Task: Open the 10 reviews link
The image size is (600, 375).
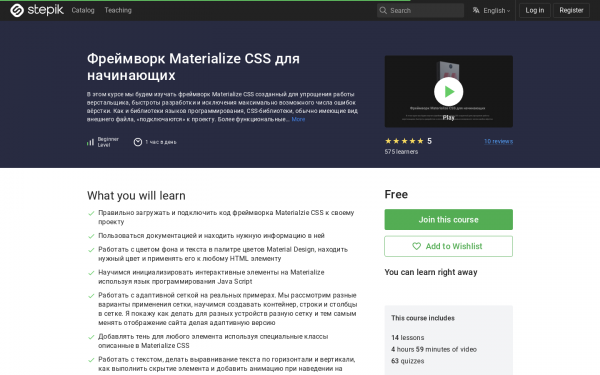Action: (498, 141)
